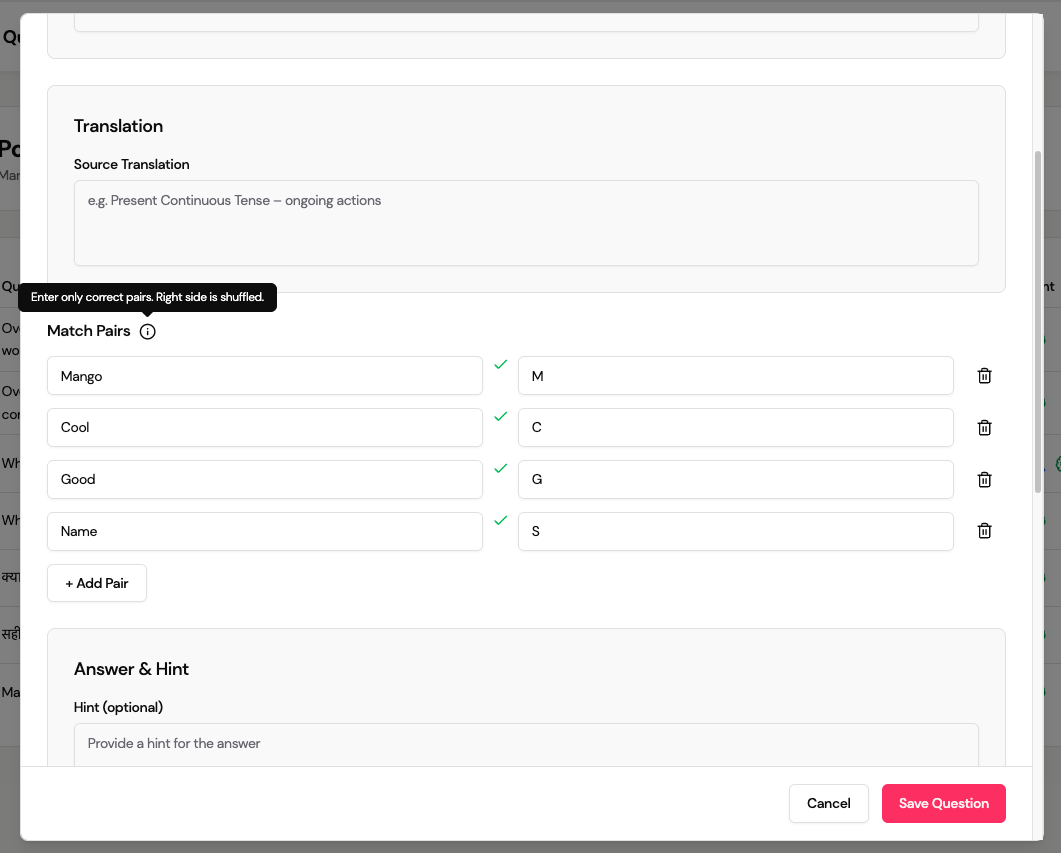Screen dimensions: 1061x853
Task: Click the dialog's vertical scrollbar
Action: coord(1038,320)
